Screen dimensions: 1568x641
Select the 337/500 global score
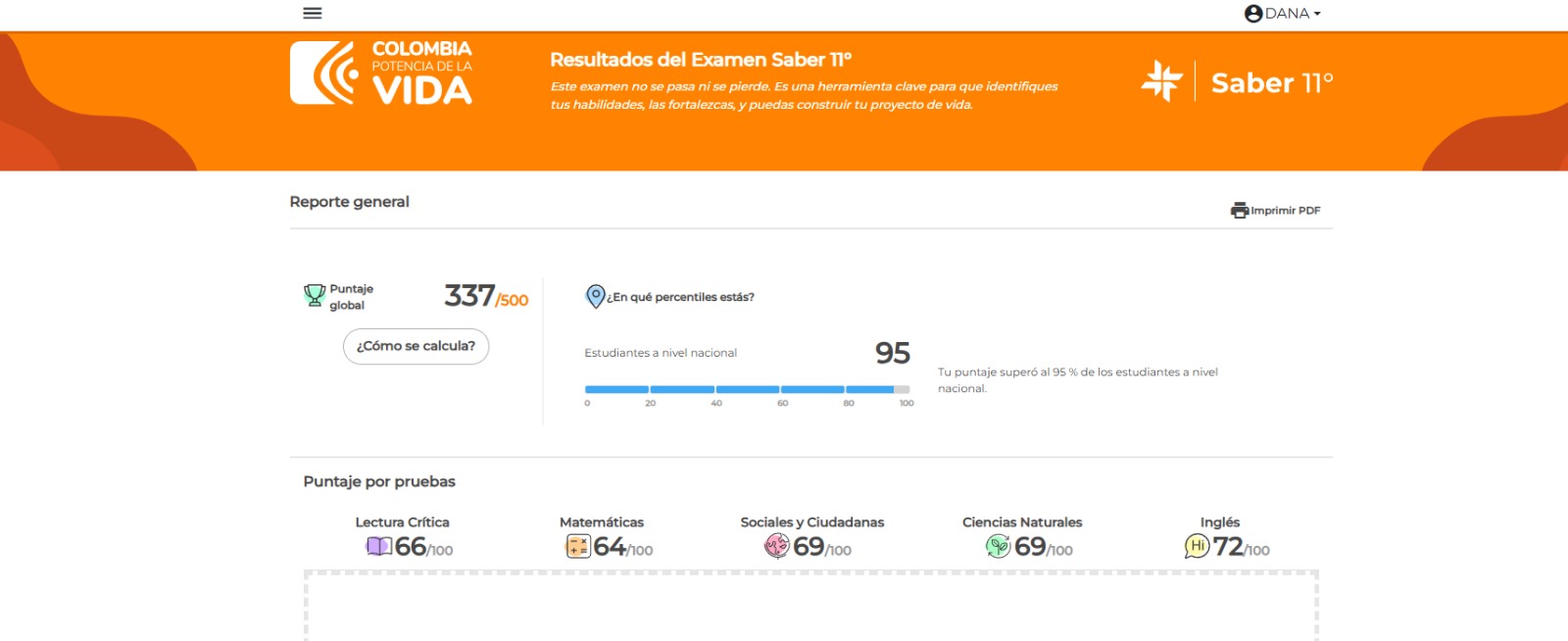pyautogui.click(x=486, y=295)
